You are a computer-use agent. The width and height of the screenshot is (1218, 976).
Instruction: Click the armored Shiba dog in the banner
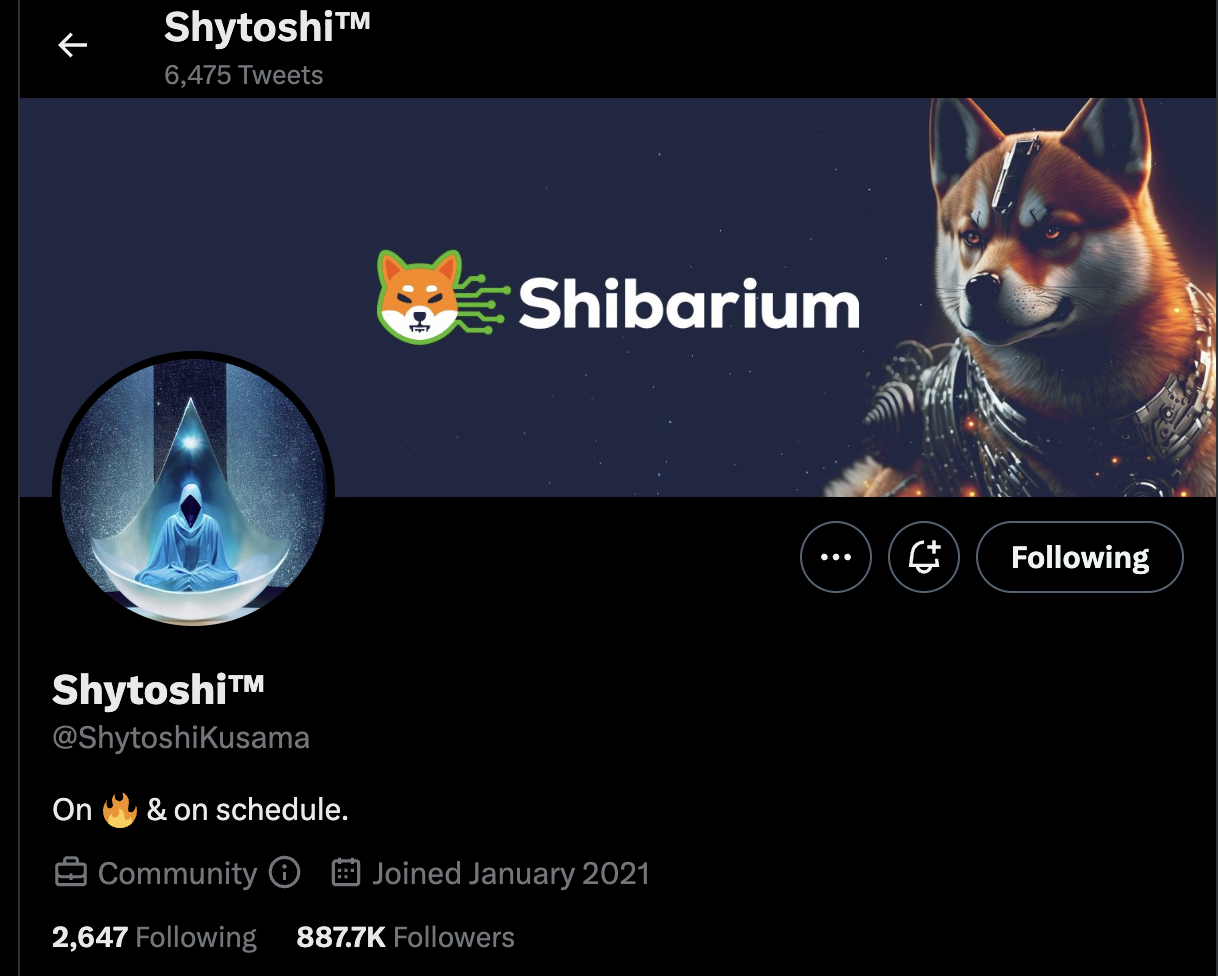tap(1040, 297)
